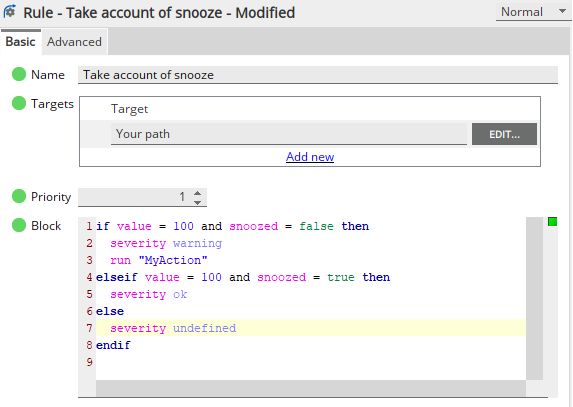
Task: Click the Add new link
Action: pos(310,156)
